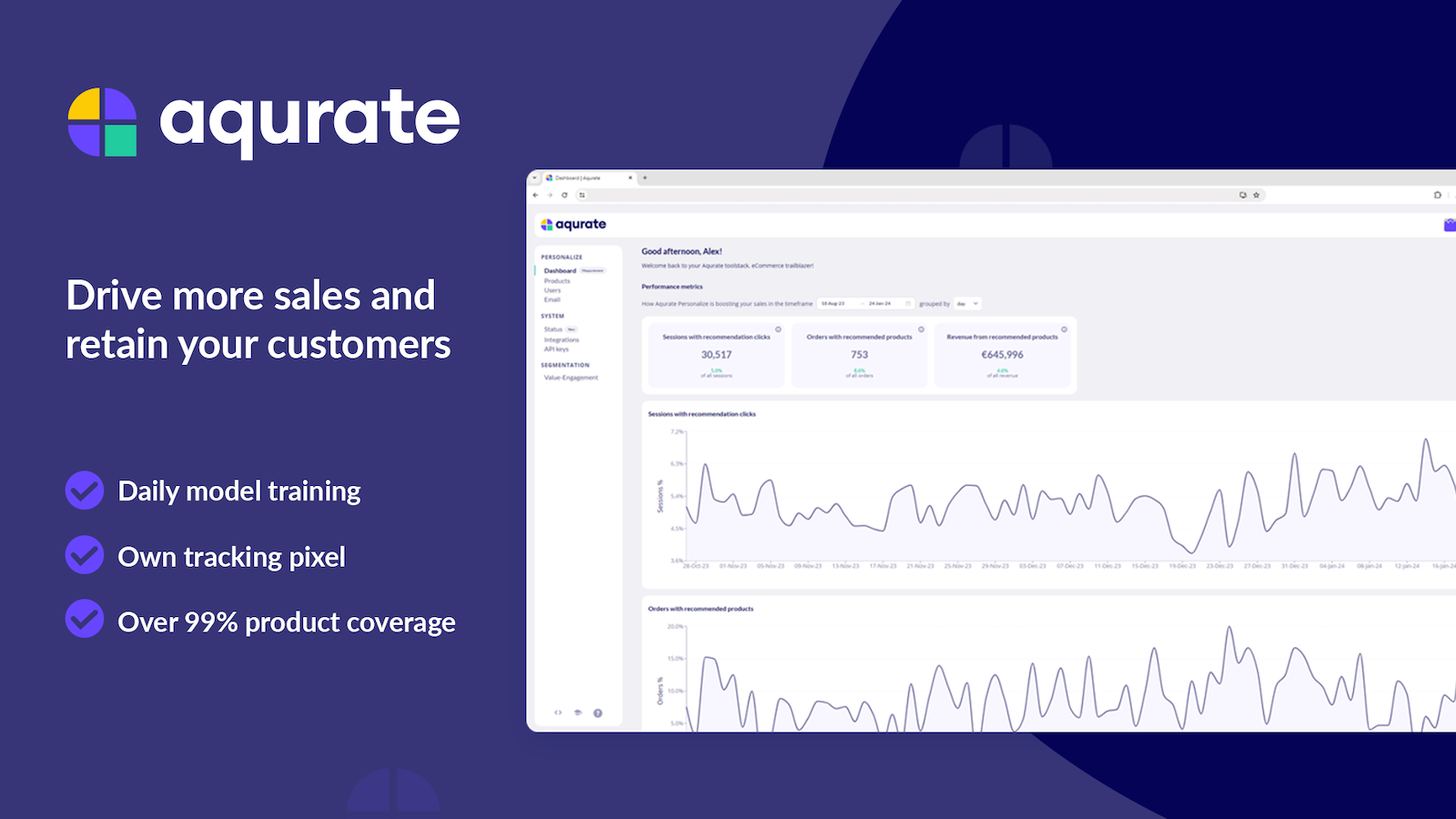Click the install app icon in address bar
Screen dimensions: 1456x819
1243,195
